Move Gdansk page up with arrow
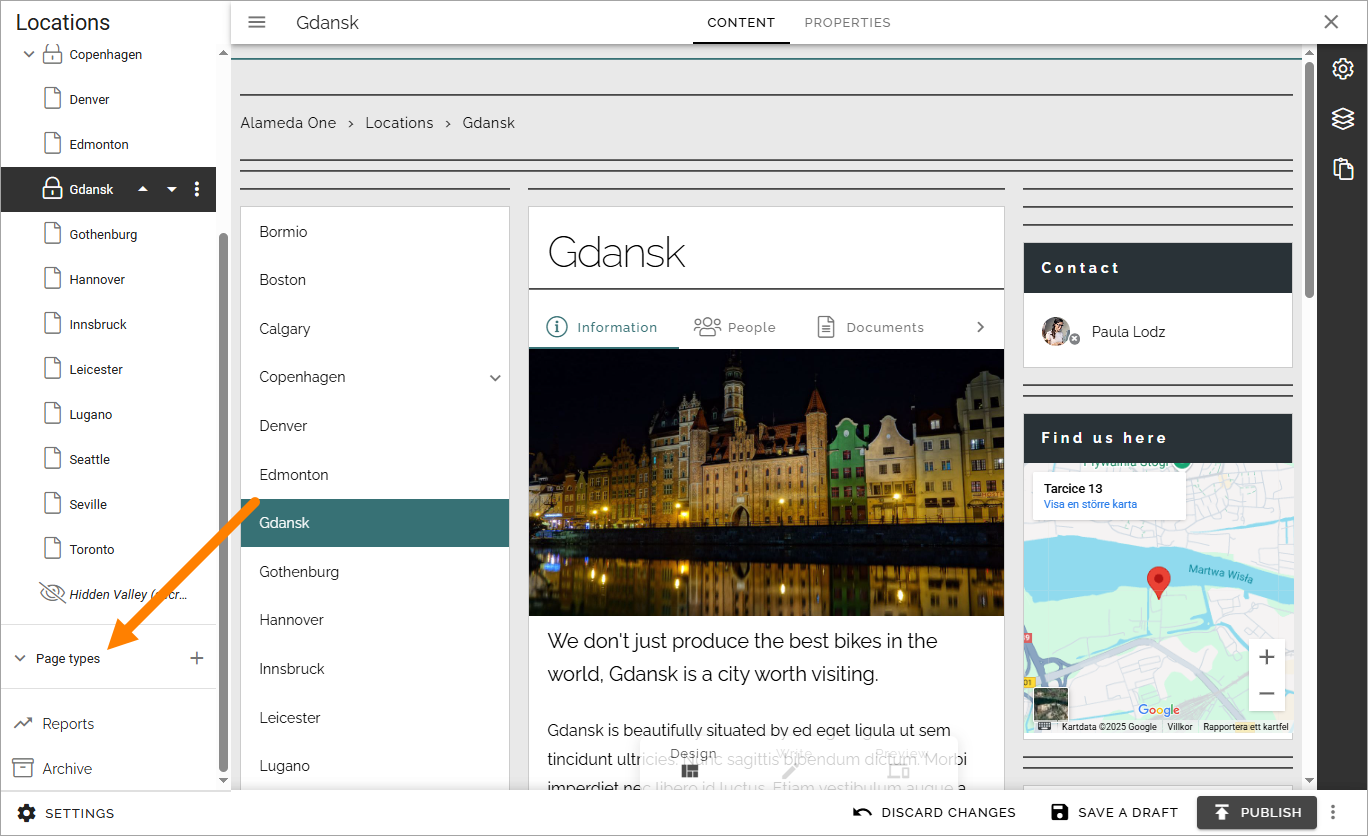 click(143, 189)
